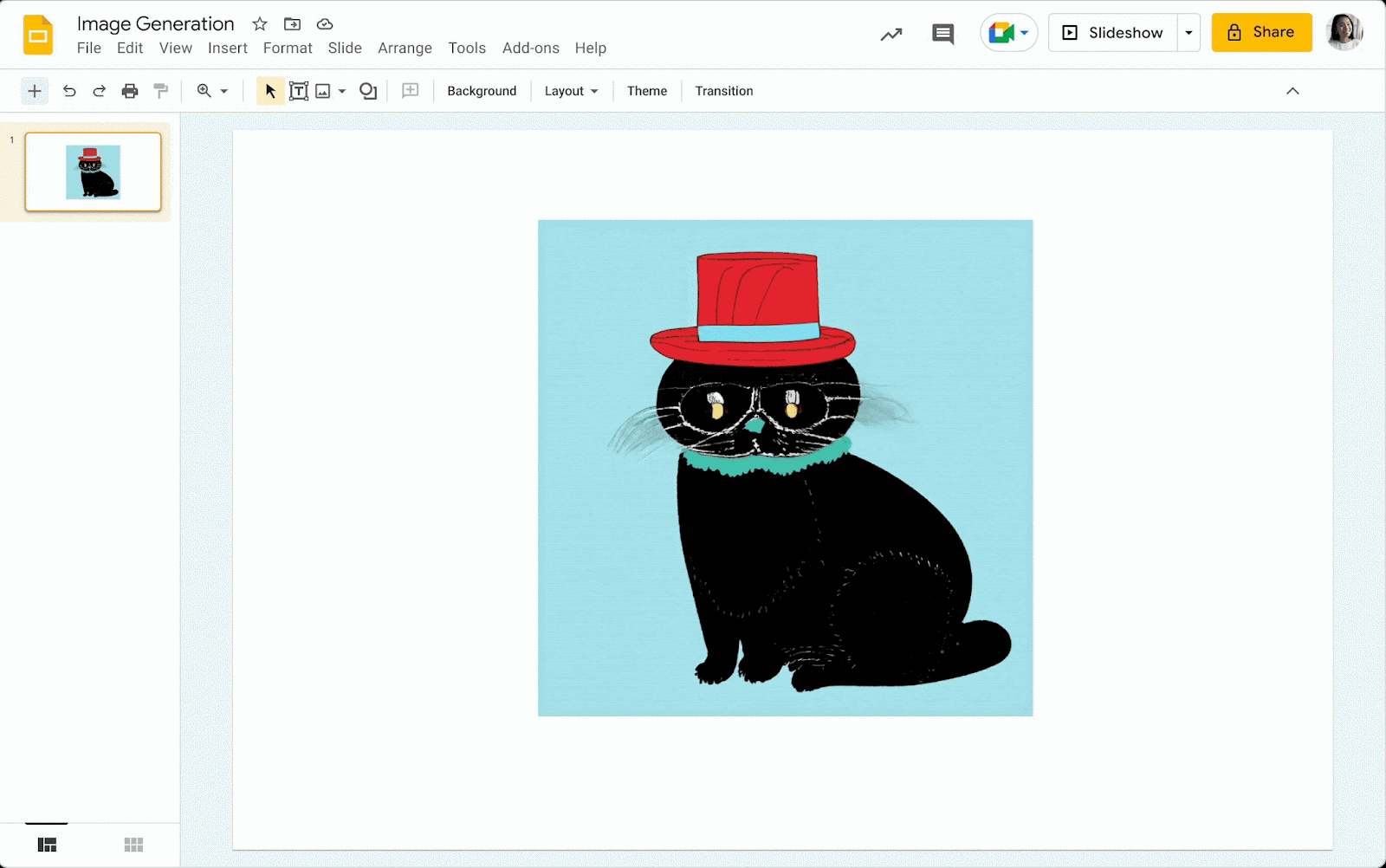1386x868 pixels.
Task: Open the print preview icon
Action: coord(130,90)
